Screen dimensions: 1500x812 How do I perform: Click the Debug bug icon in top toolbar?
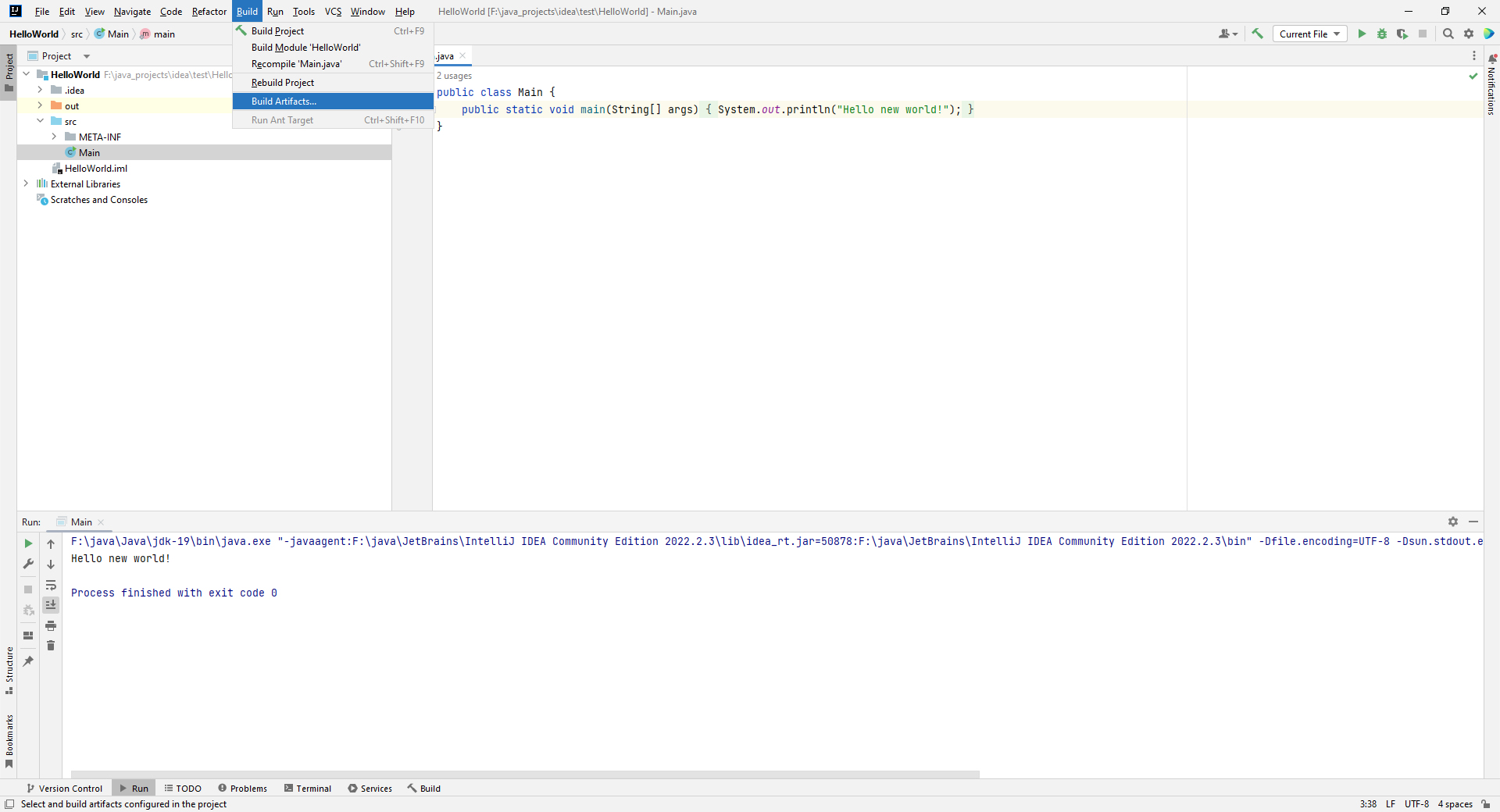click(x=1382, y=34)
